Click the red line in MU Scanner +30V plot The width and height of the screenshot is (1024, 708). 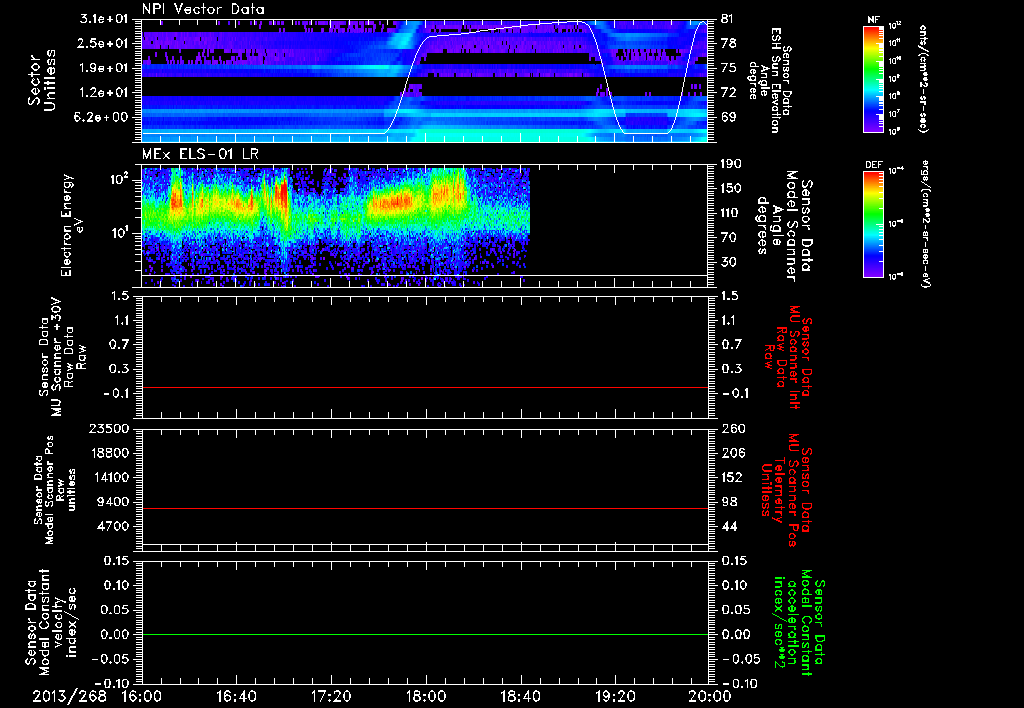pos(425,387)
